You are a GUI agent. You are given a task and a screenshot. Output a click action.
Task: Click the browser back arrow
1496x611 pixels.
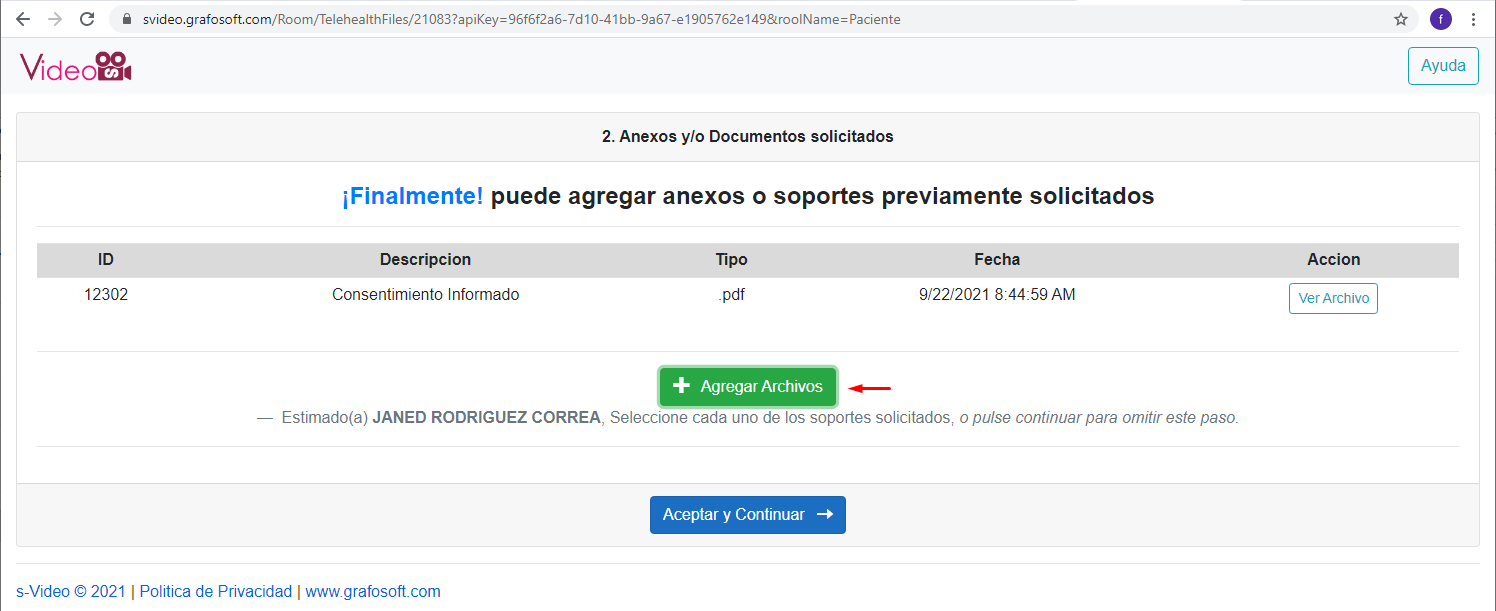(x=22, y=19)
